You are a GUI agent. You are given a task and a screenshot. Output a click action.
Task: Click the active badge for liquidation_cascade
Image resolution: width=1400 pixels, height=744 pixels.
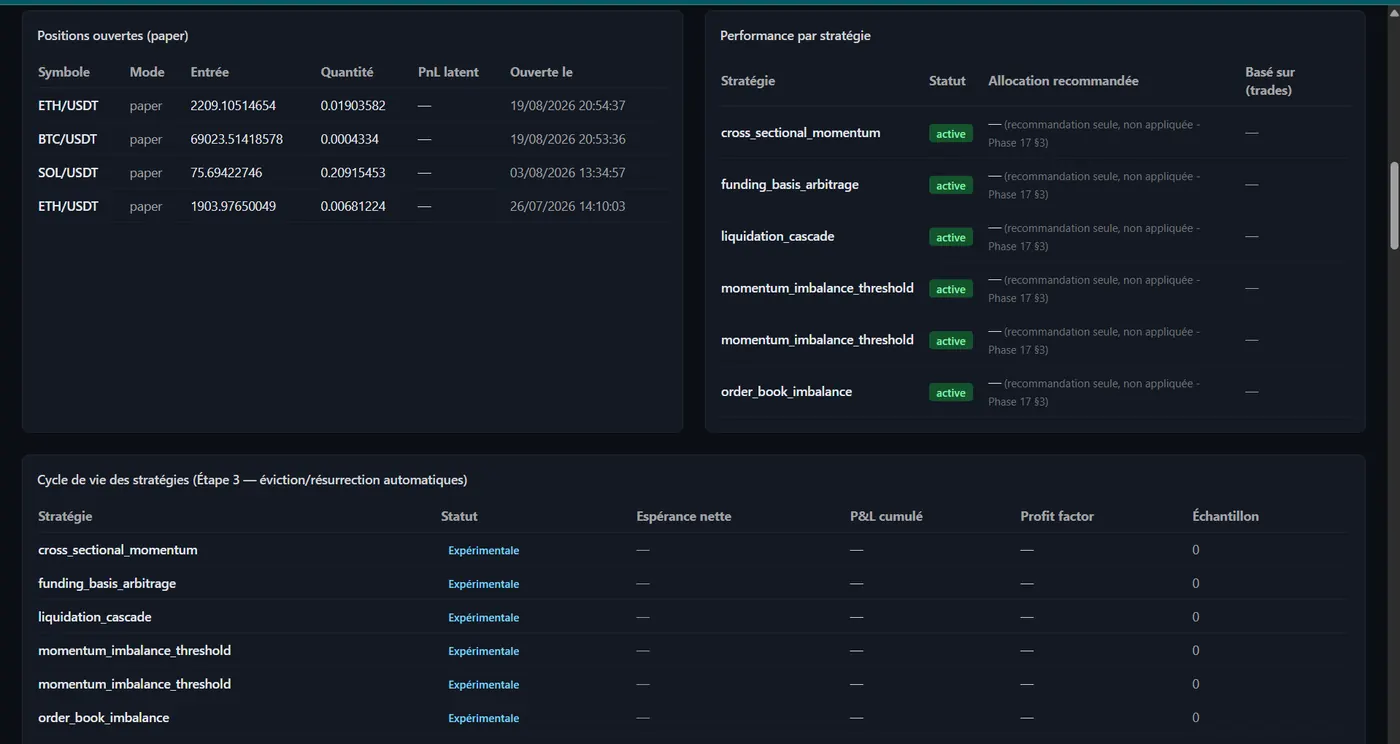pos(951,238)
